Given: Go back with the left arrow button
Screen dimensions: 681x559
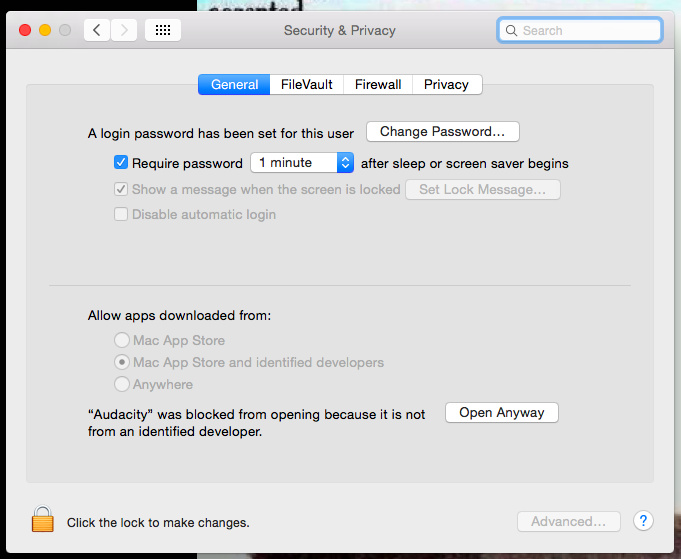Looking at the screenshot, I should click(x=97, y=30).
